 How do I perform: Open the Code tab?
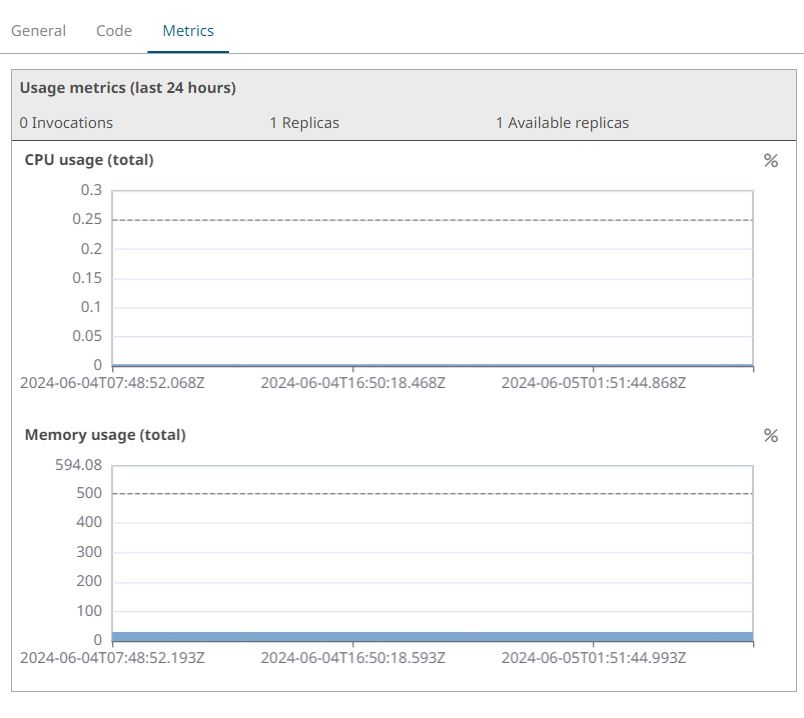[114, 31]
